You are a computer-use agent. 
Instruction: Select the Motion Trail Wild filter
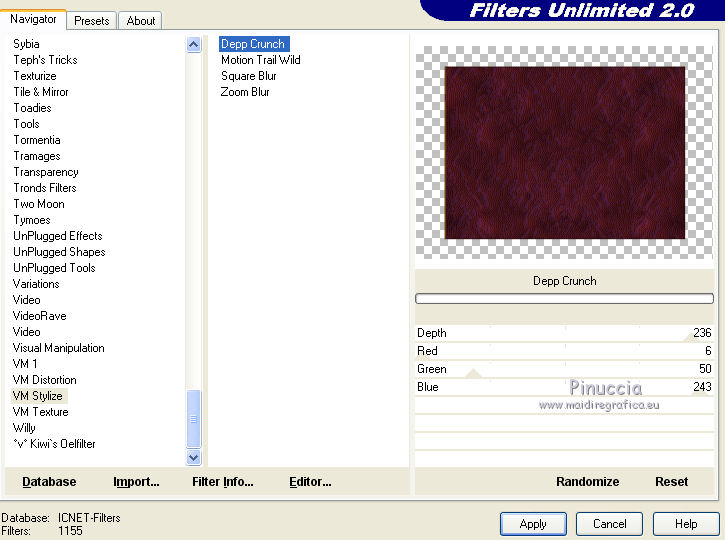coord(261,60)
